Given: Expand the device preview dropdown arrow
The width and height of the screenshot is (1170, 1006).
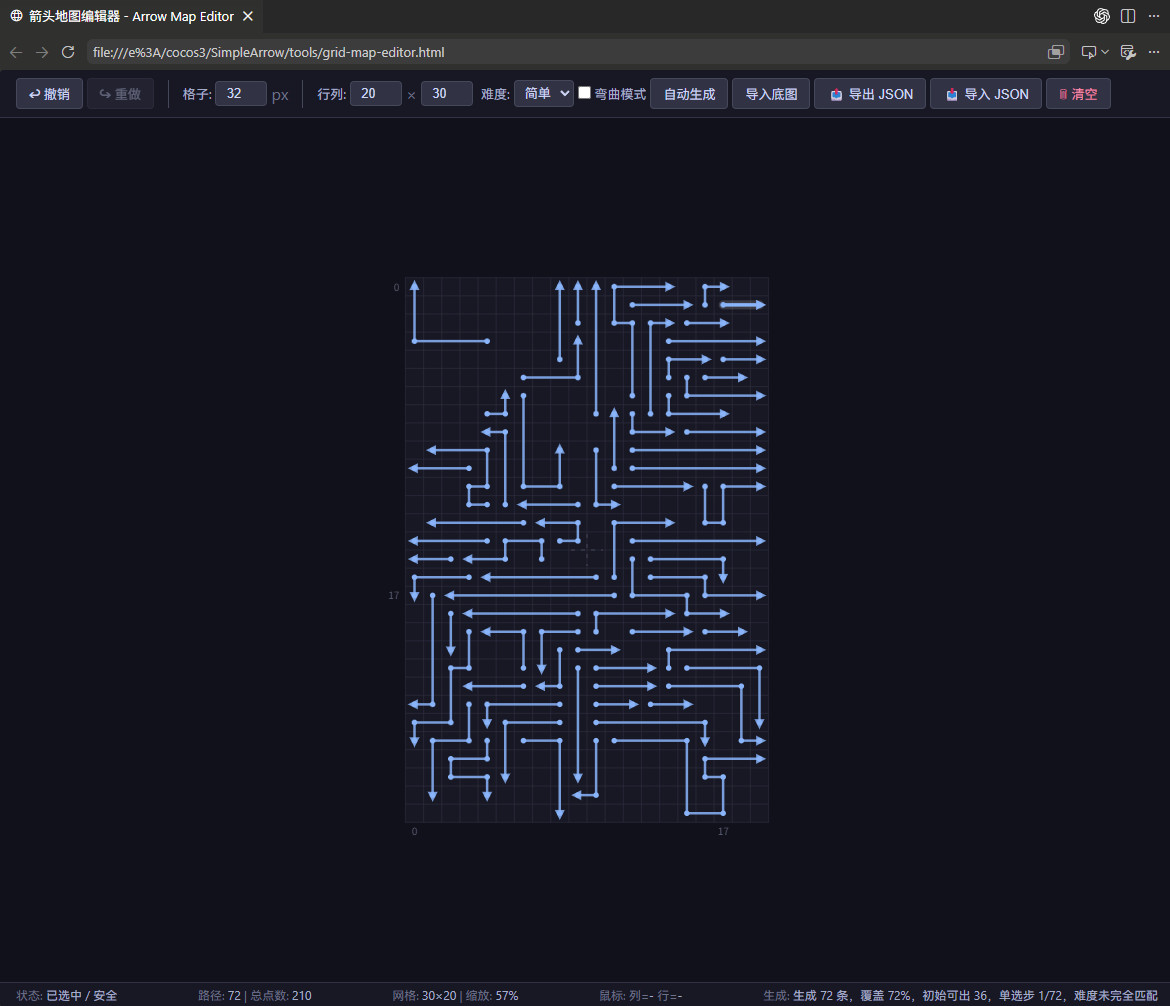Looking at the screenshot, I should click(x=1105, y=51).
